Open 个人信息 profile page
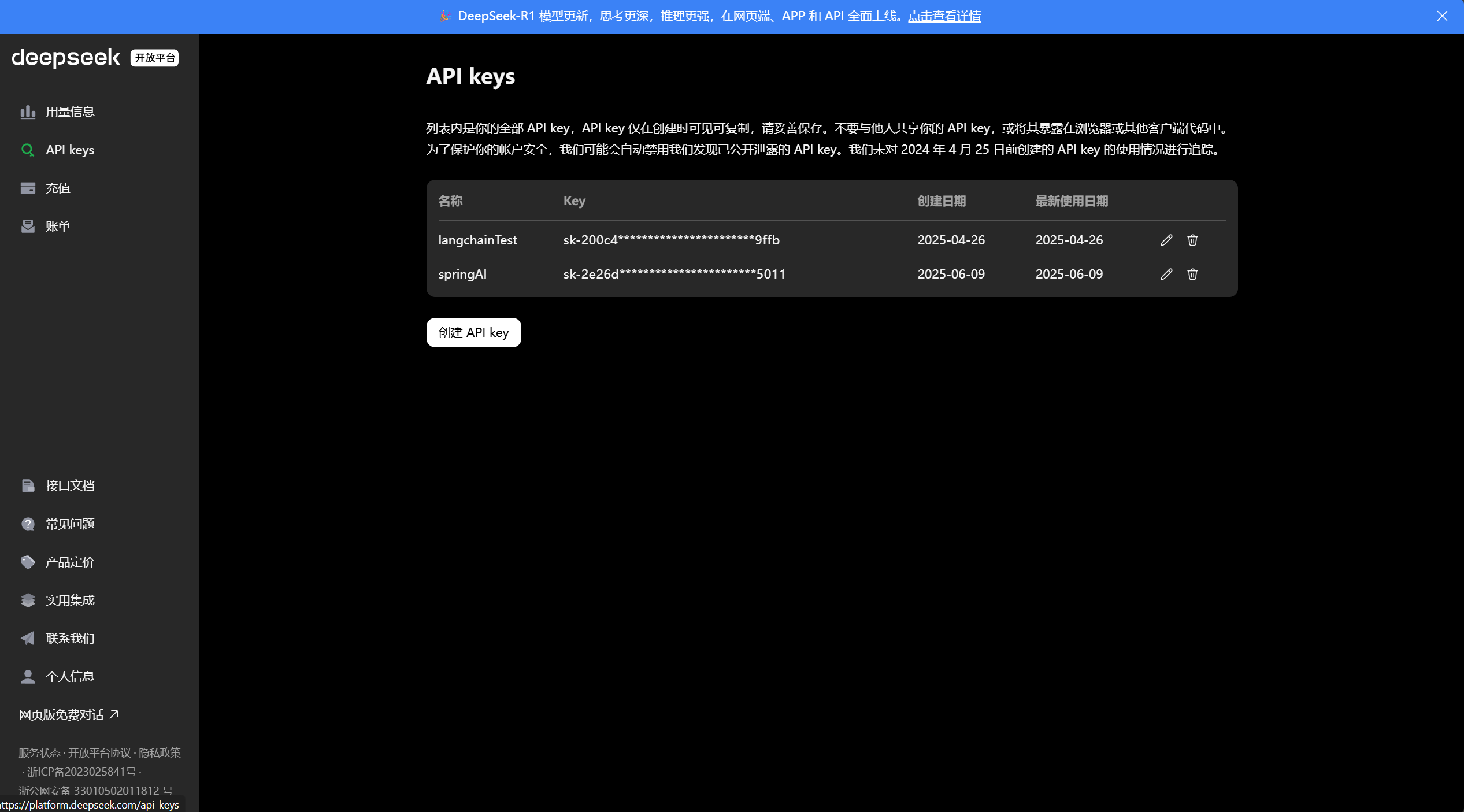The height and width of the screenshot is (812, 1464). (69, 676)
